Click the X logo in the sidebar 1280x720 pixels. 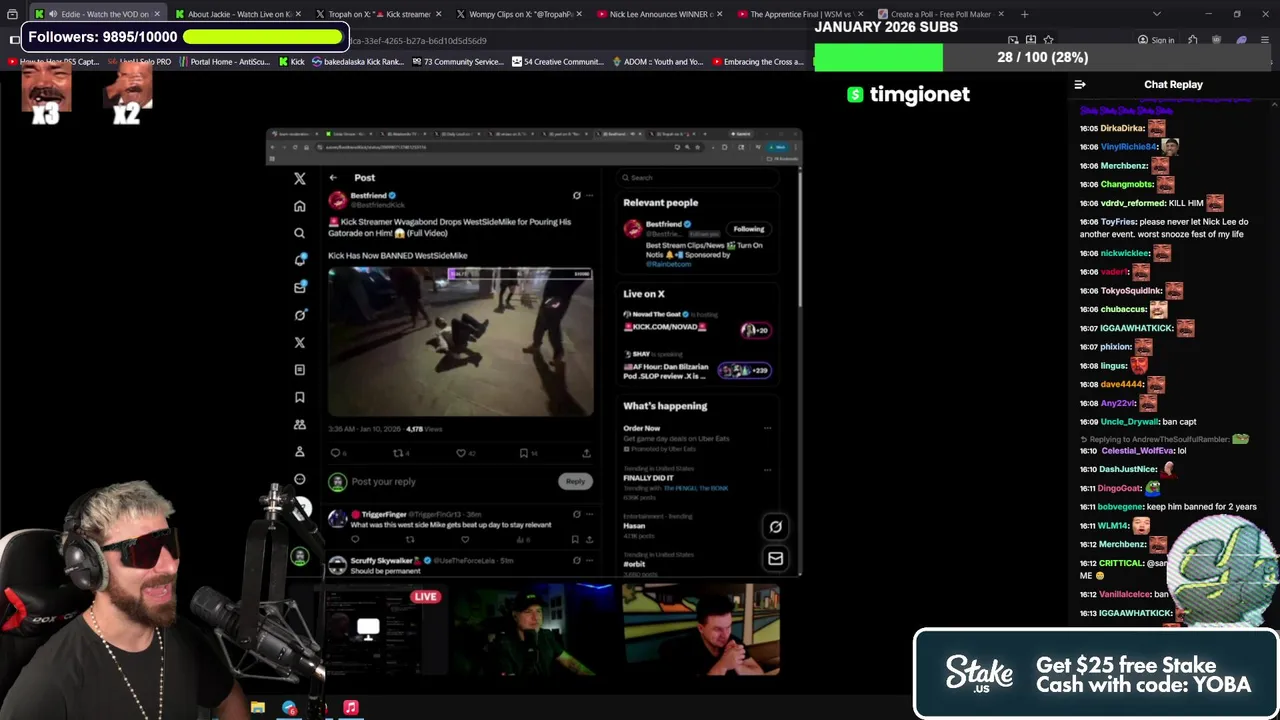[x=300, y=178]
